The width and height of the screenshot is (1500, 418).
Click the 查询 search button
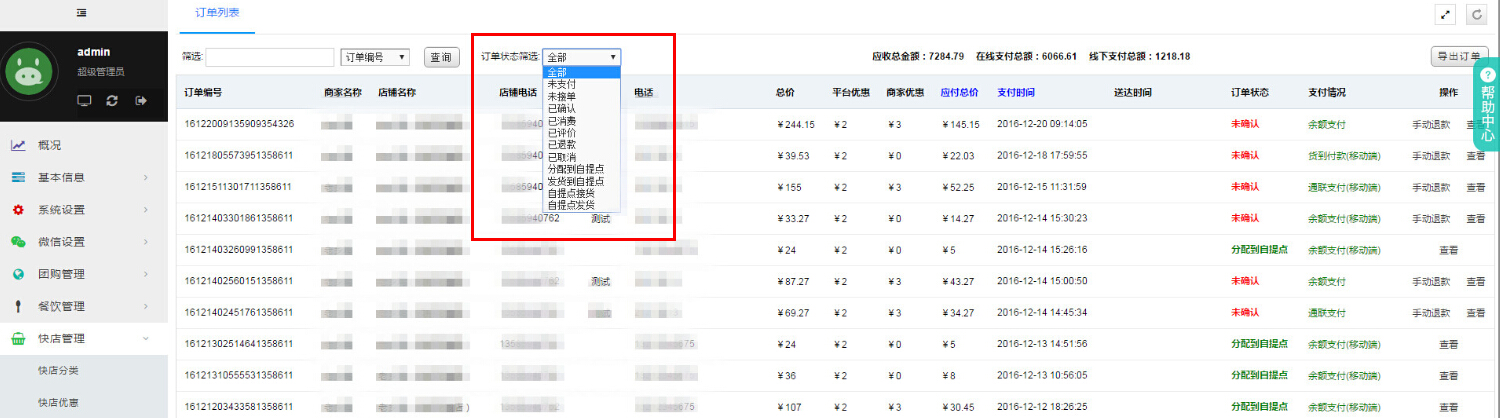pos(441,57)
